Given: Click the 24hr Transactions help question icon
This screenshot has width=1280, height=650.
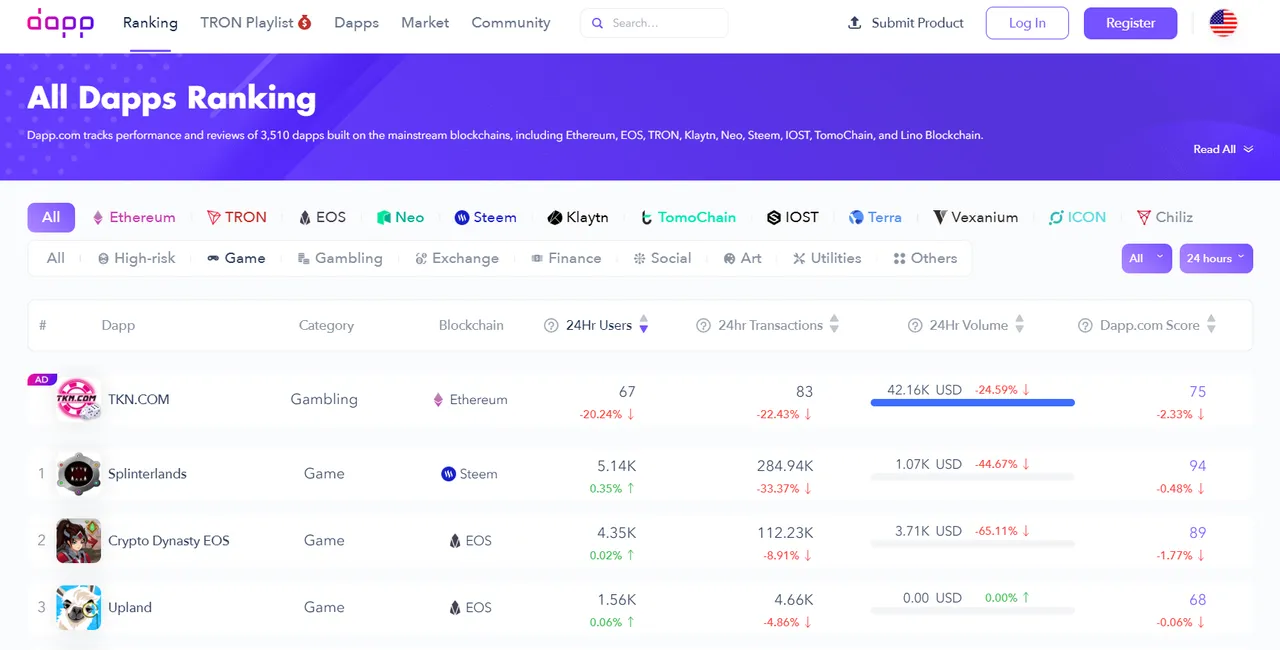Looking at the screenshot, I should tap(703, 325).
